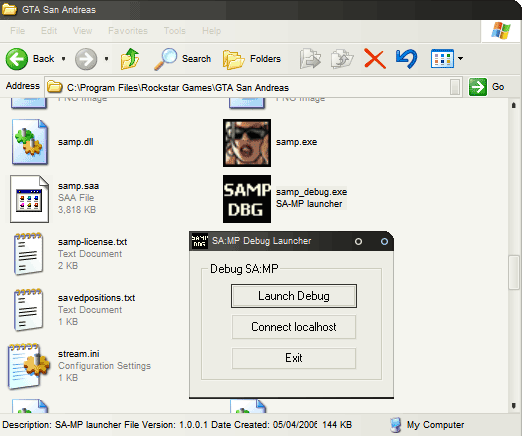Click the Move To folder icon
The height and width of the screenshot is (436, 522).
pyautogui.click(x=310, y=59)
